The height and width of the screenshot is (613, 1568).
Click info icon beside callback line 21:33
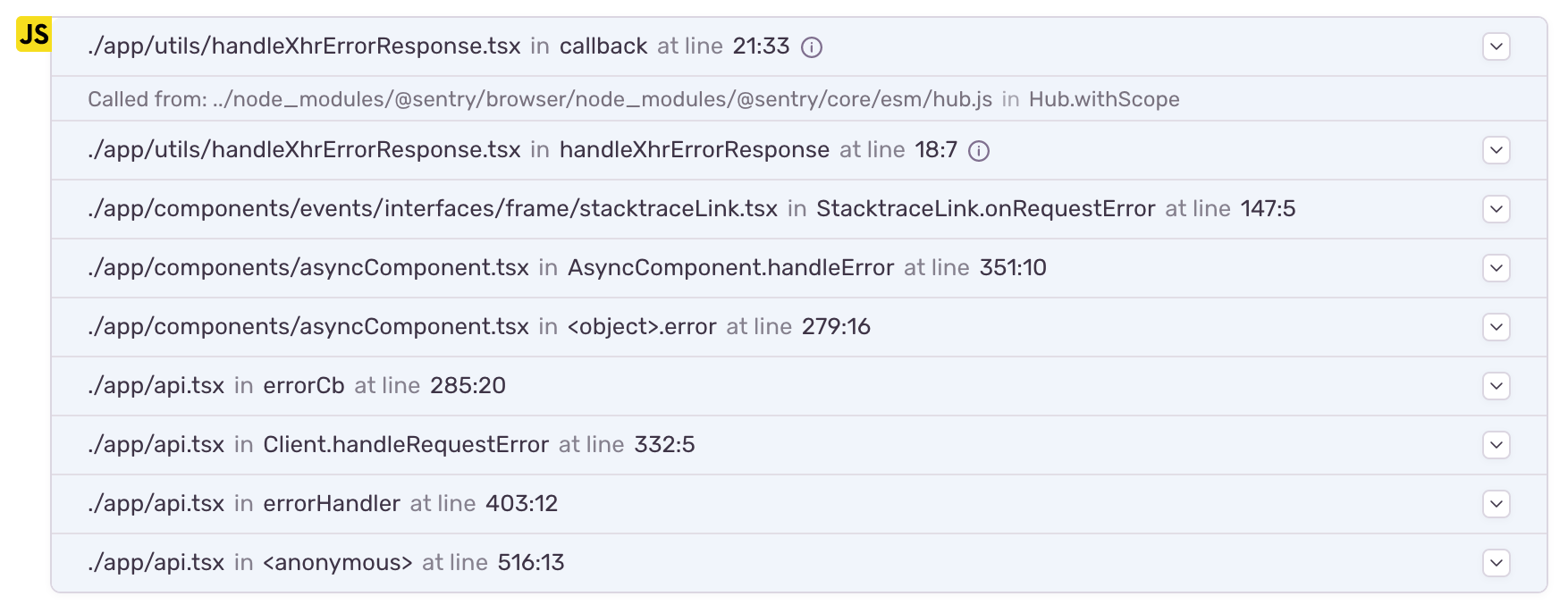812,47
